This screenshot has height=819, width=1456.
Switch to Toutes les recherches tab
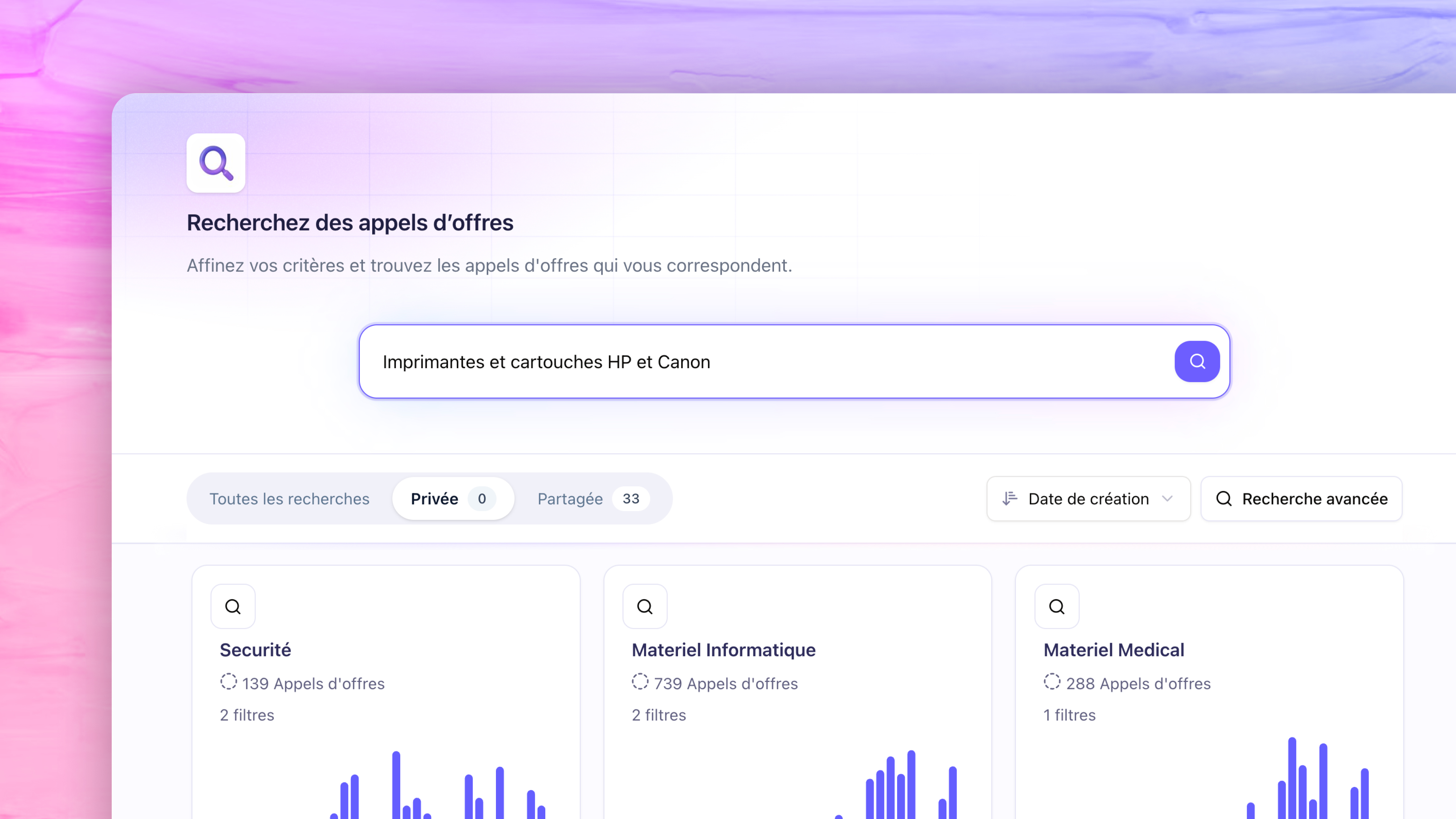click(289, 498)
